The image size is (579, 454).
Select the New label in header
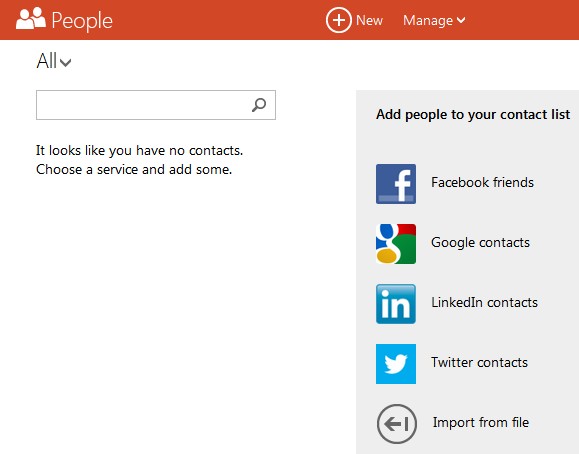point(369,20)
